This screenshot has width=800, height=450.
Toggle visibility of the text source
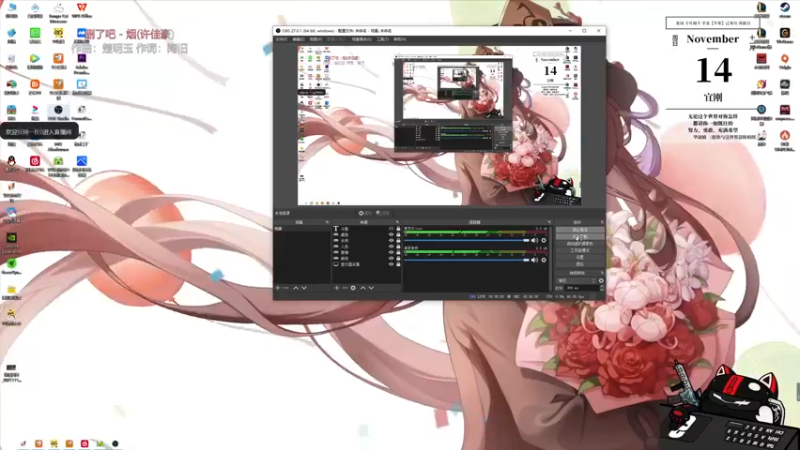pyautogui.click(x=391, y=229)
